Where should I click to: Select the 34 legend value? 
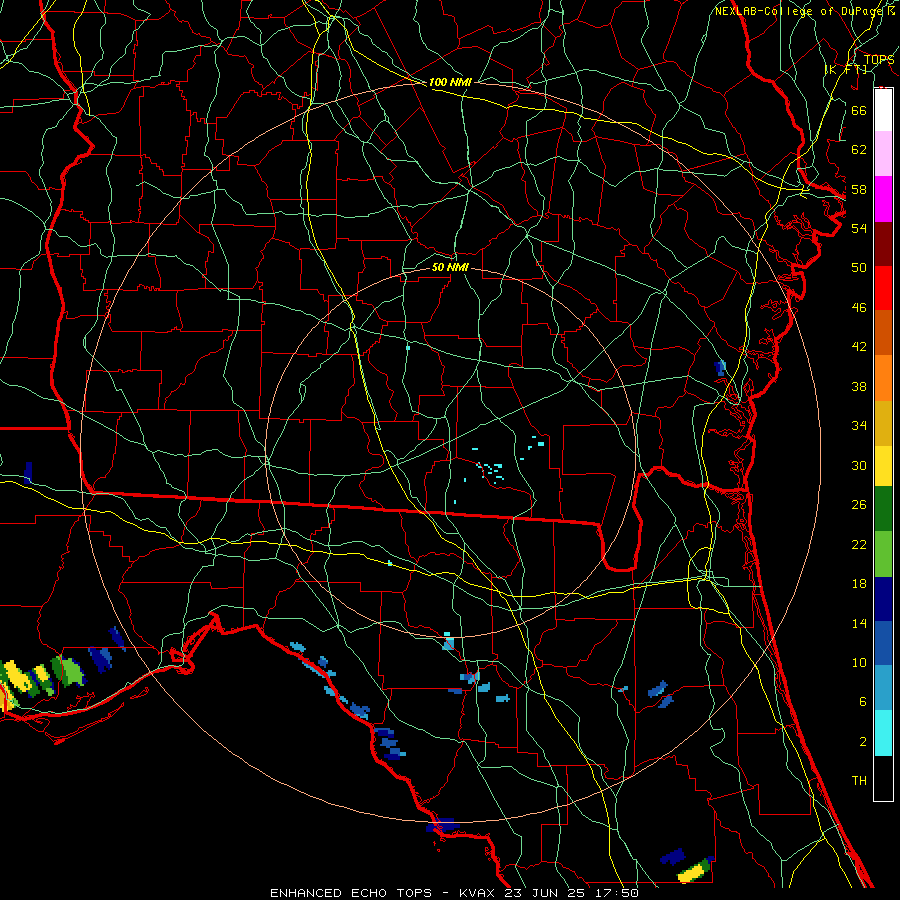(859, 426)
